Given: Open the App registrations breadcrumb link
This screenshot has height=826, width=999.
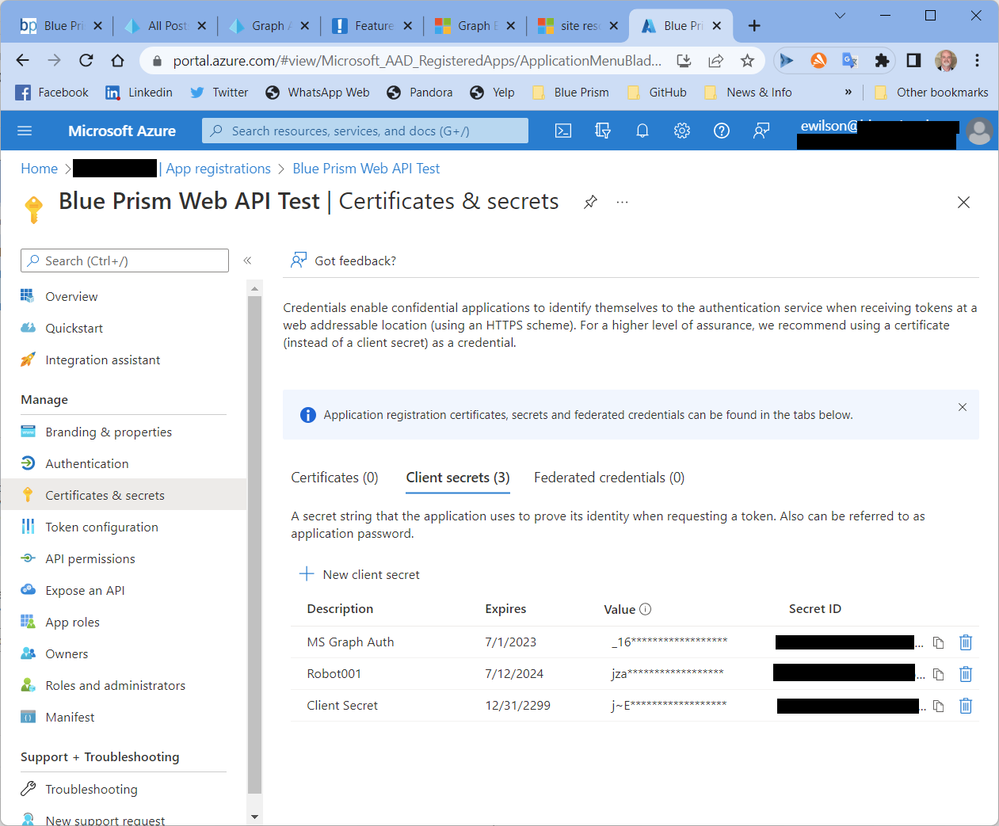Looking at the screenshot, I should [x=218, y=169].
